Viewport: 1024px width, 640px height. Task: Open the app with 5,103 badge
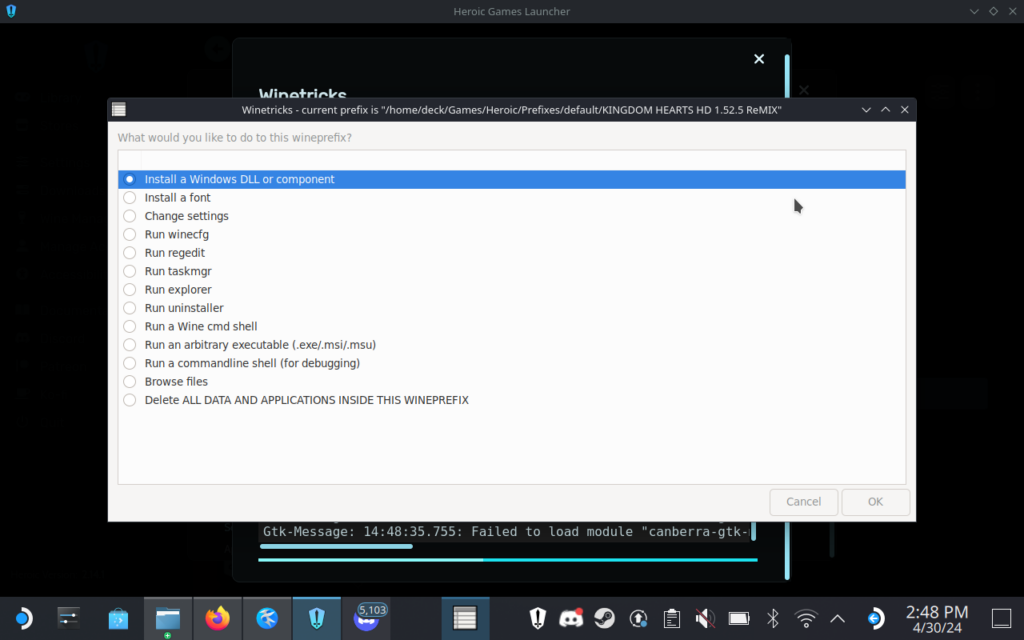coord(366,618)
